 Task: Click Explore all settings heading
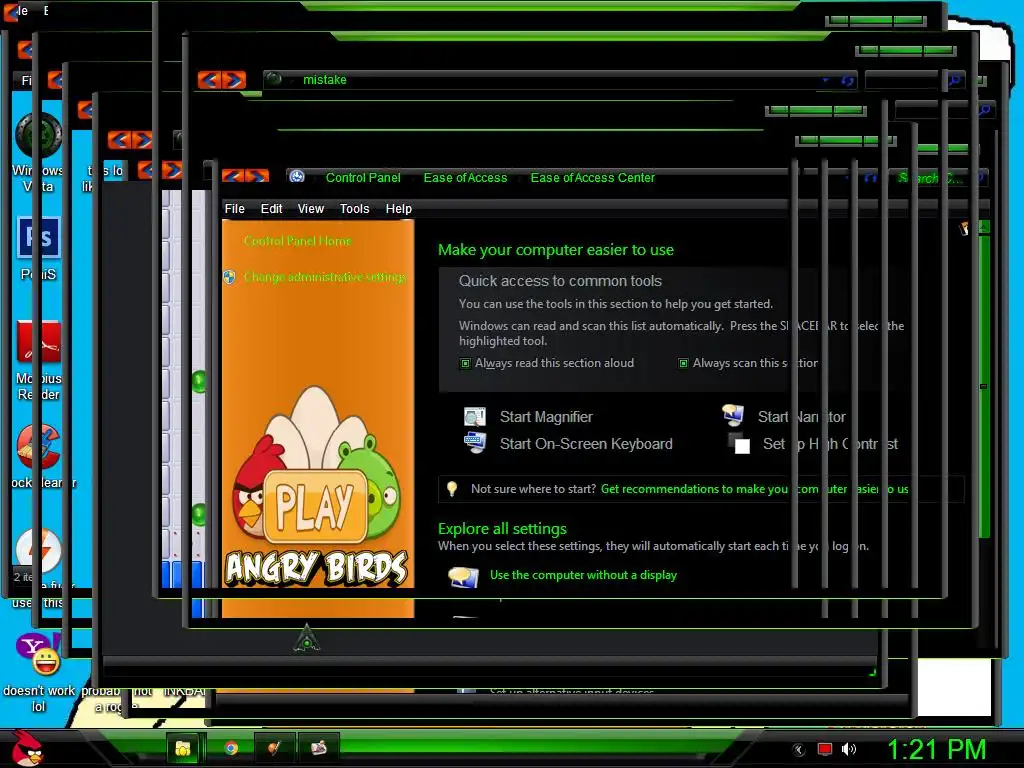tap(502, 528)
